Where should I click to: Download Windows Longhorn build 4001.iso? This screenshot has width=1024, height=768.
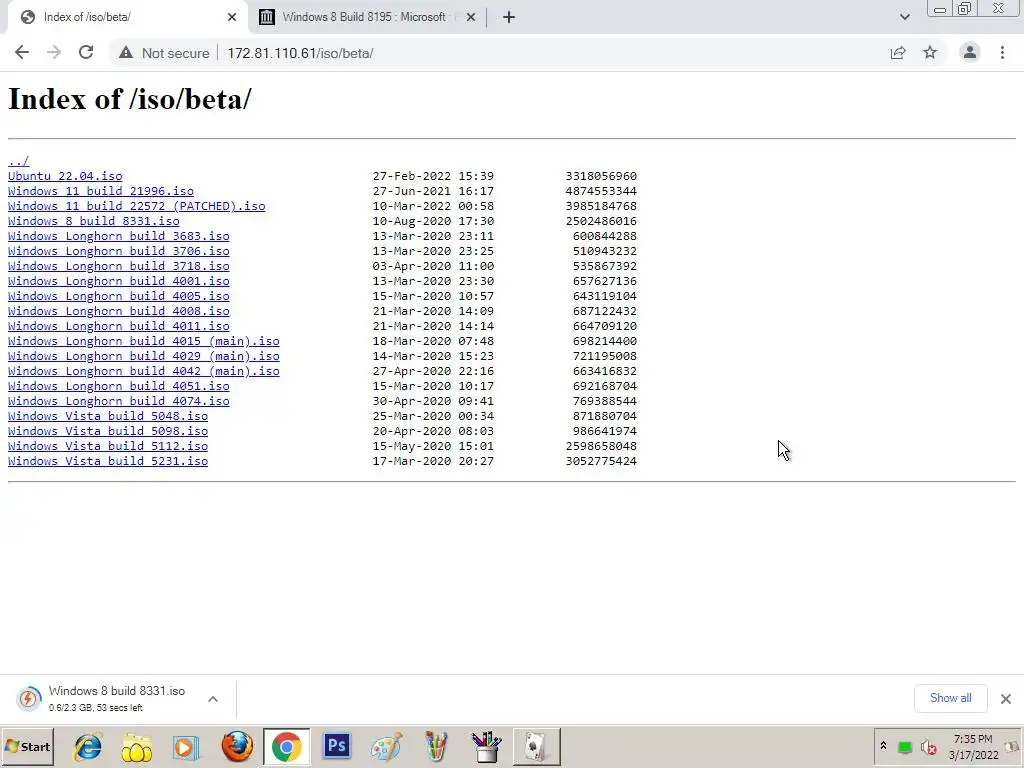point(118,281)
